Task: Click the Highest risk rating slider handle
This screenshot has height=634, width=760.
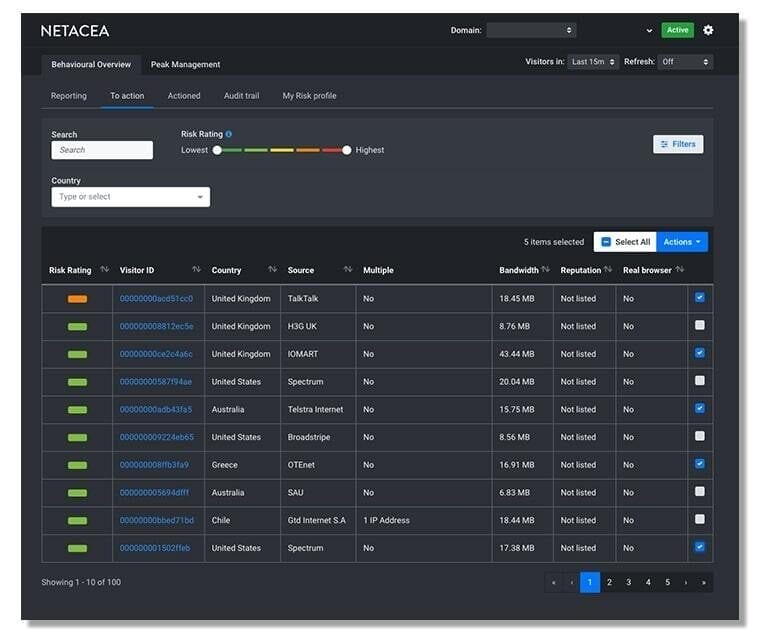Action: click(347, 150)
